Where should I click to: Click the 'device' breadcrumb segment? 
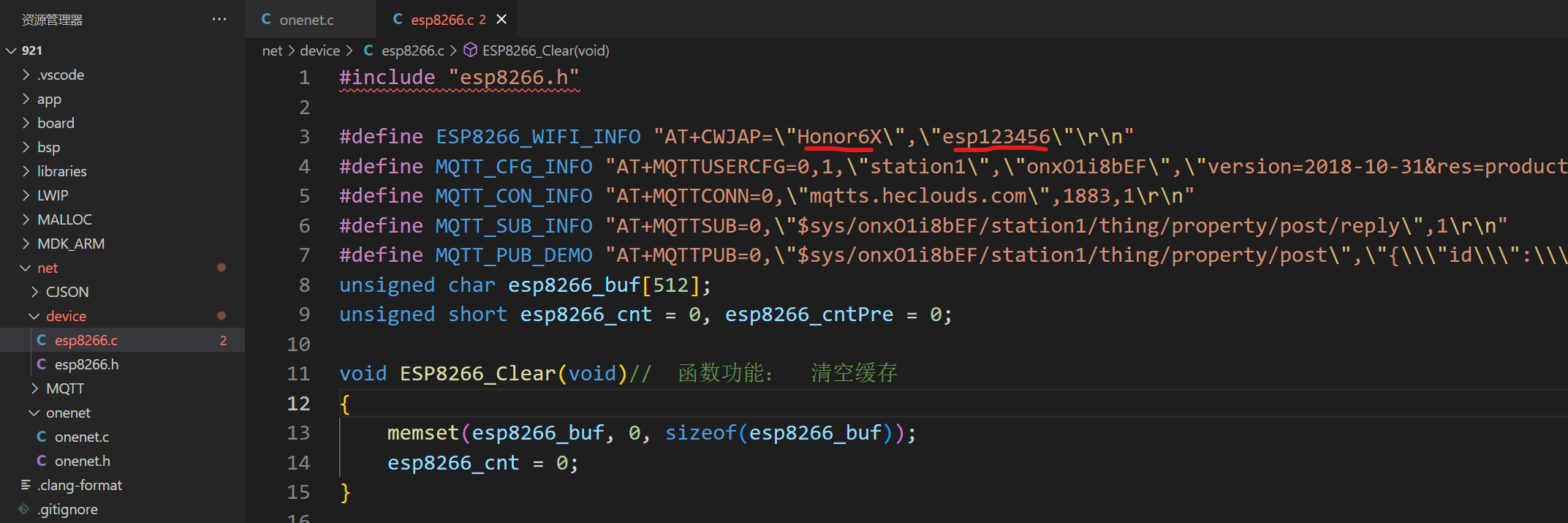[x=320, y=50]
